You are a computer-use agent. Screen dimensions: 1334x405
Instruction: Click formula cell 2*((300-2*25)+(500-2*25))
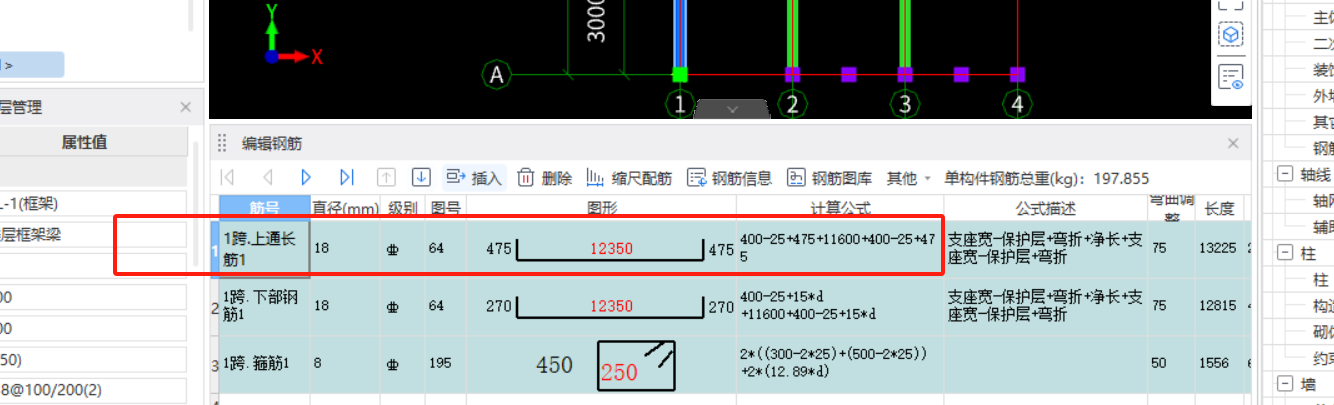840,364
